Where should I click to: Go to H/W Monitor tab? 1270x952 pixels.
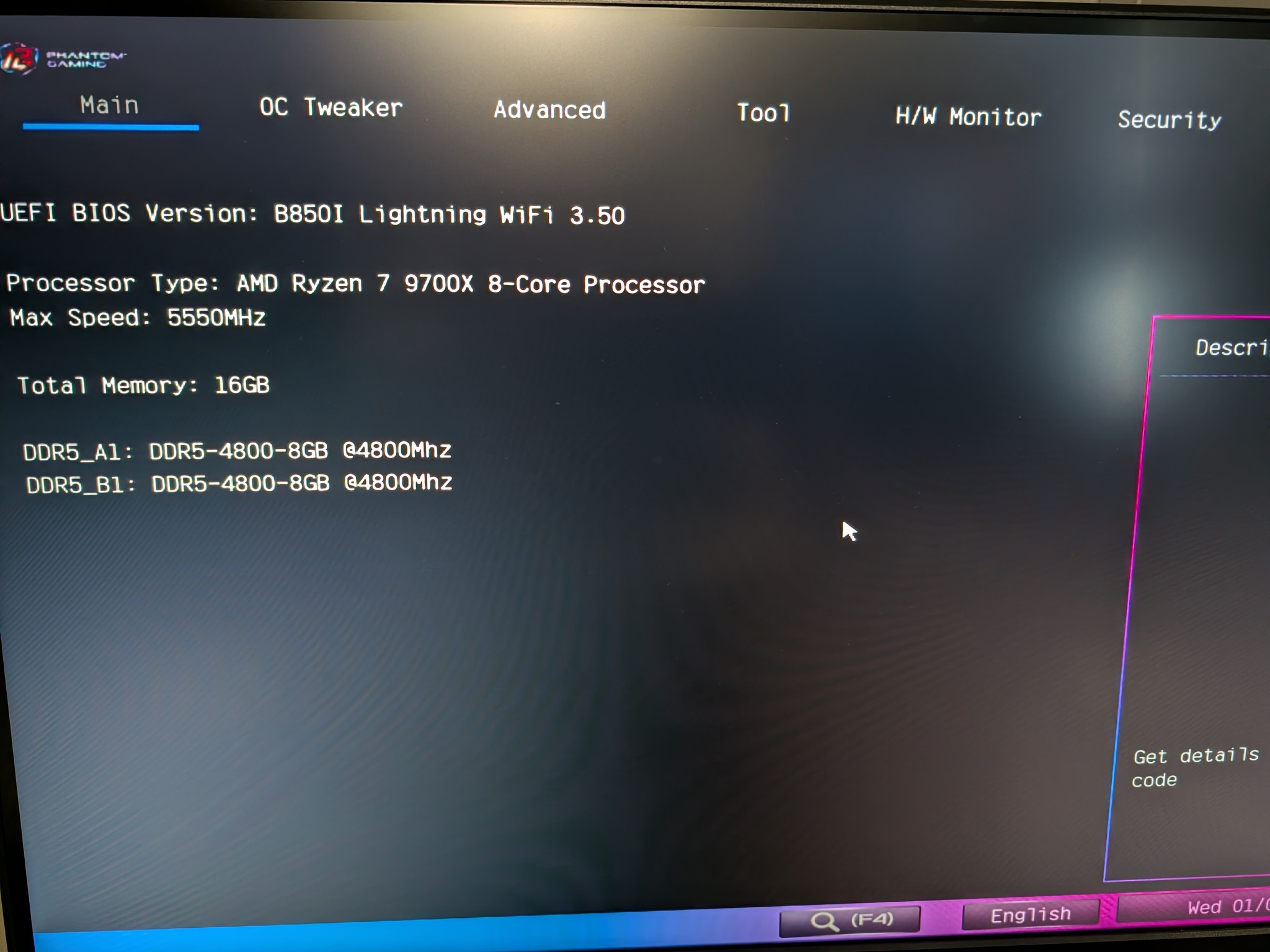pyautogui.click(x=968, y=117)
